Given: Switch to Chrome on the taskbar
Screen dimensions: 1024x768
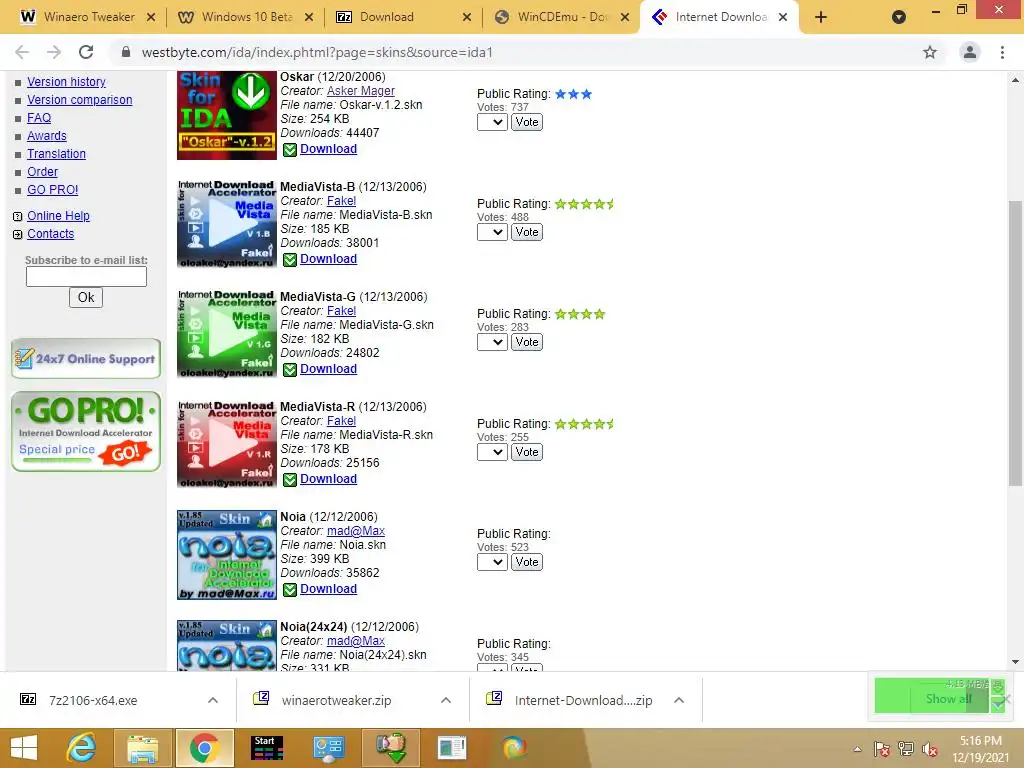Looking at the screenshot, I should [204, 748].
